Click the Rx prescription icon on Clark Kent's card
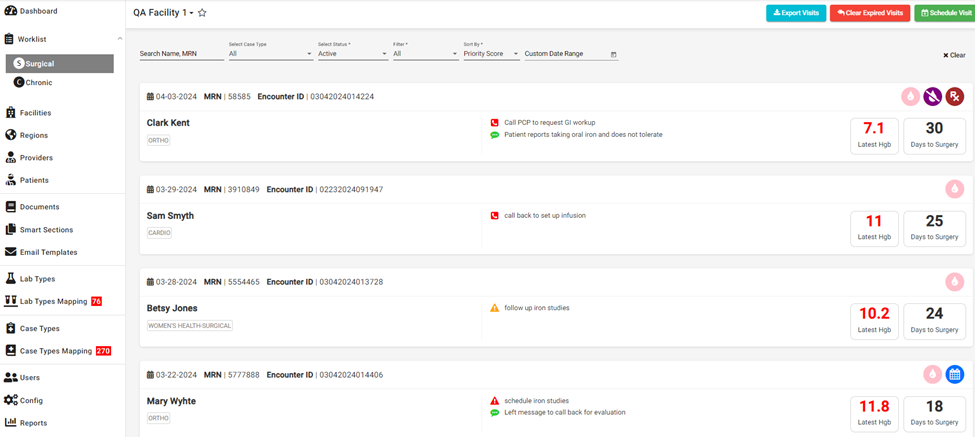Viewport: 975px width, 437px height. click(955, 97)
